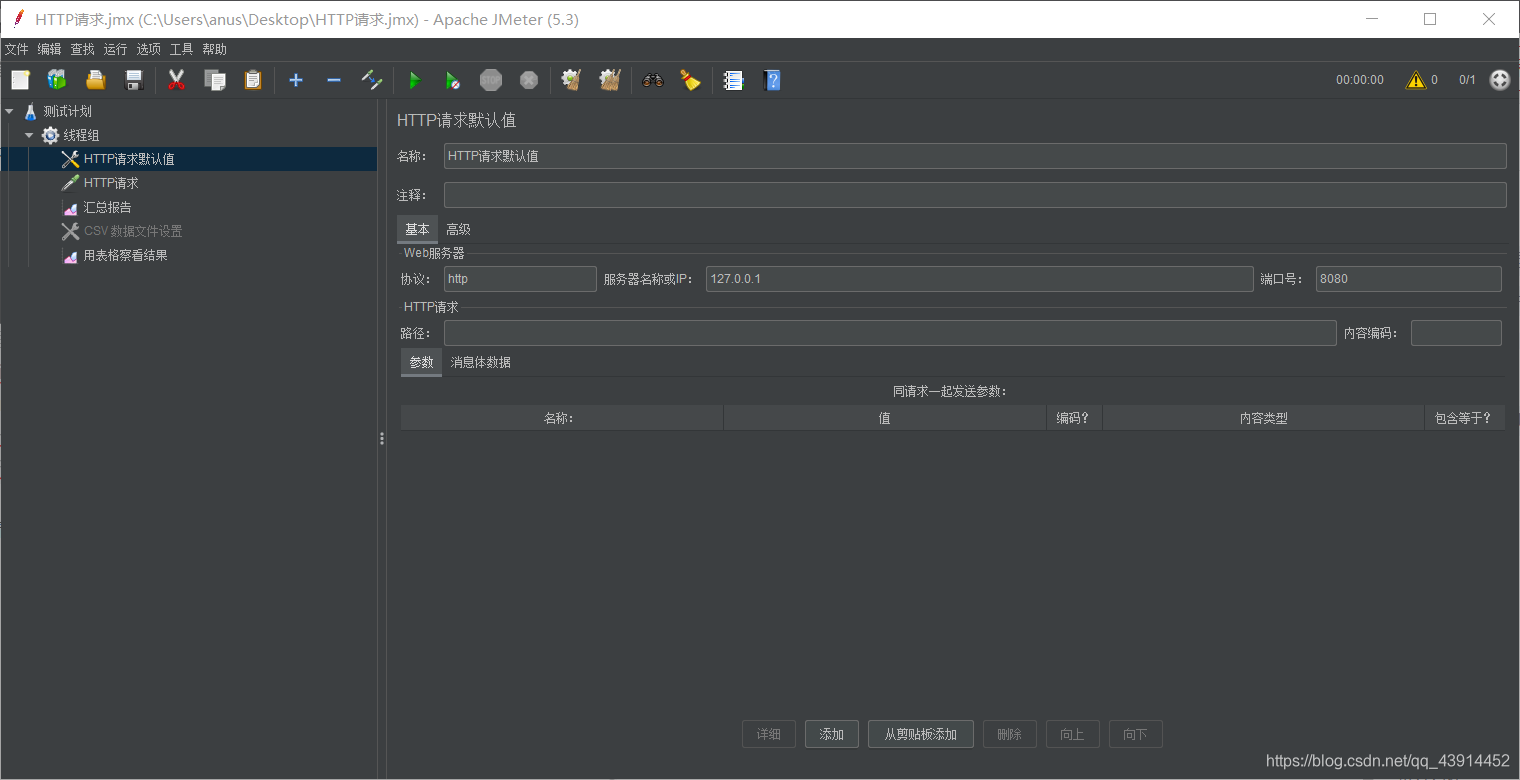
Task: Select the 消息体数据 tab
Action: click(481, 362)
